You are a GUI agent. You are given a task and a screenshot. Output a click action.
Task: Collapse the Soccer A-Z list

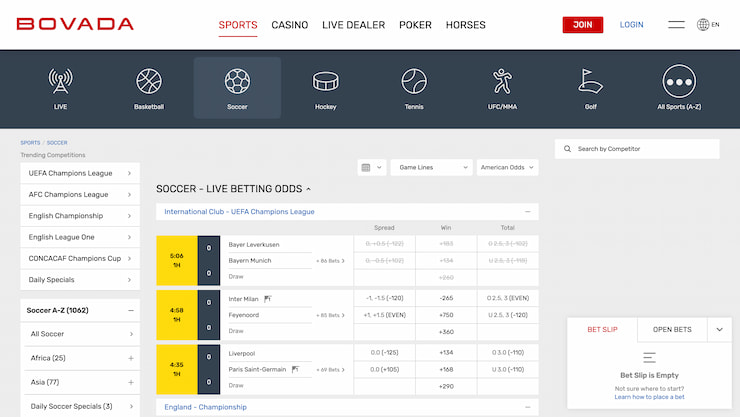131,310
